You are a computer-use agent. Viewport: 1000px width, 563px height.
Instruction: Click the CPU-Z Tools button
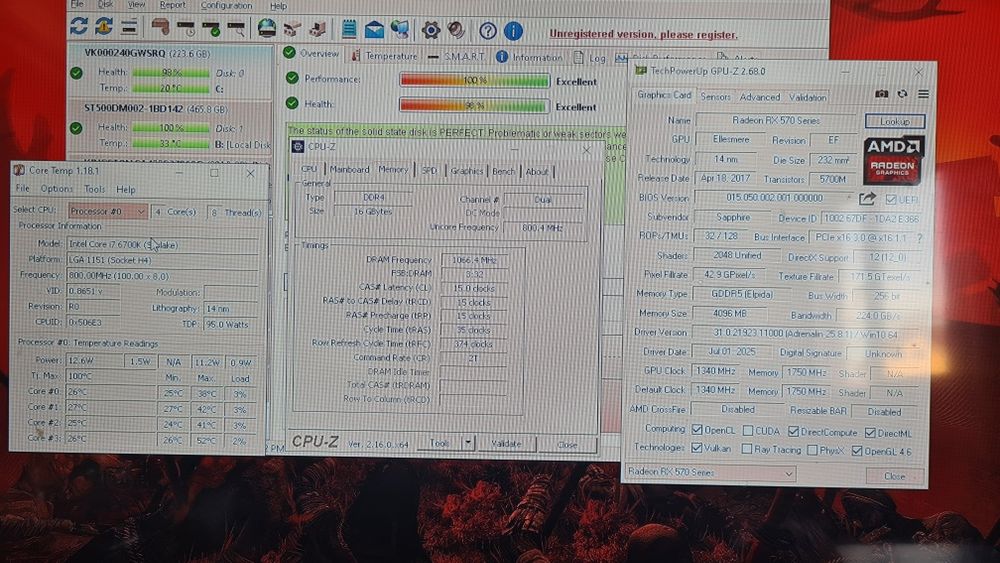click(440, 442)
